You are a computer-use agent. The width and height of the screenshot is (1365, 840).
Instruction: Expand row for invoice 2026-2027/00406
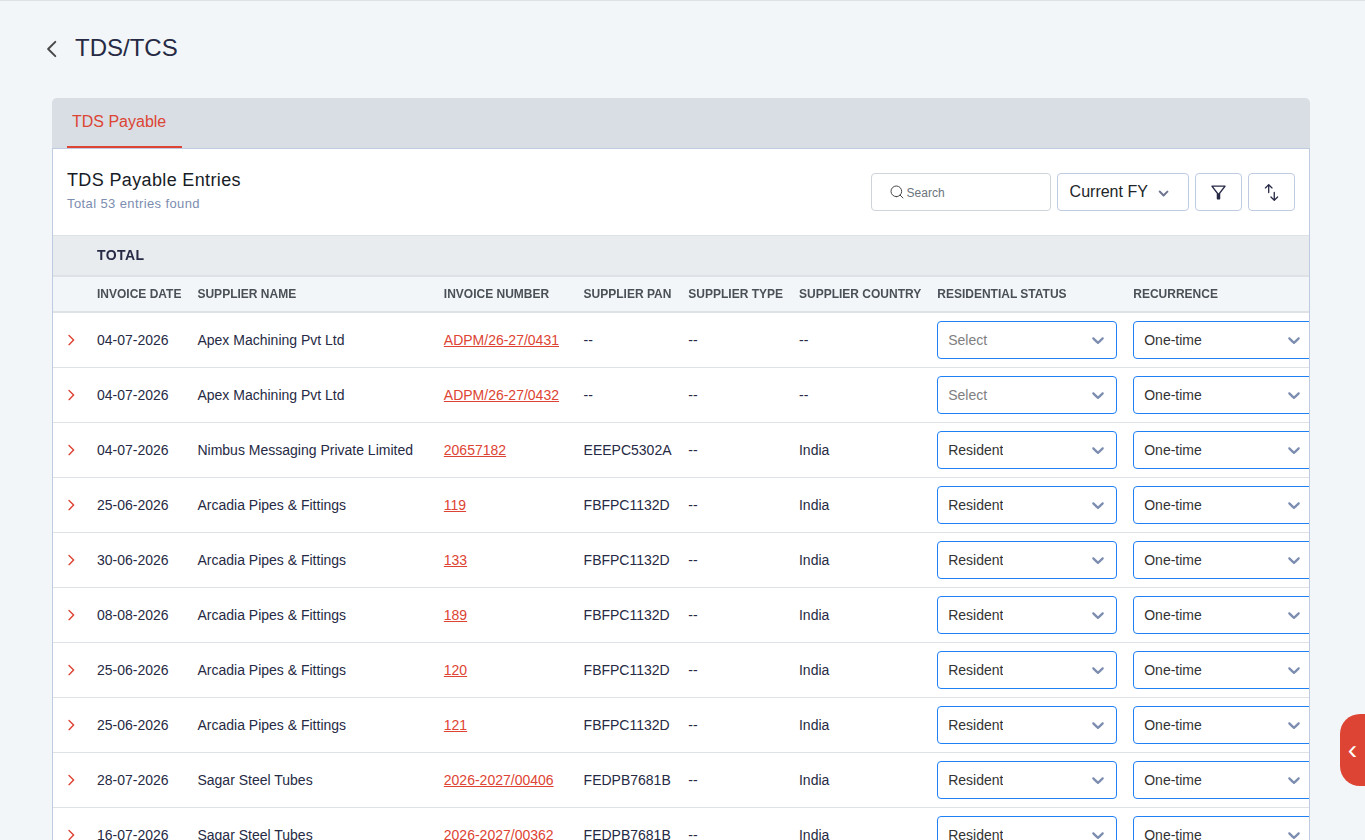coord(71,780)
